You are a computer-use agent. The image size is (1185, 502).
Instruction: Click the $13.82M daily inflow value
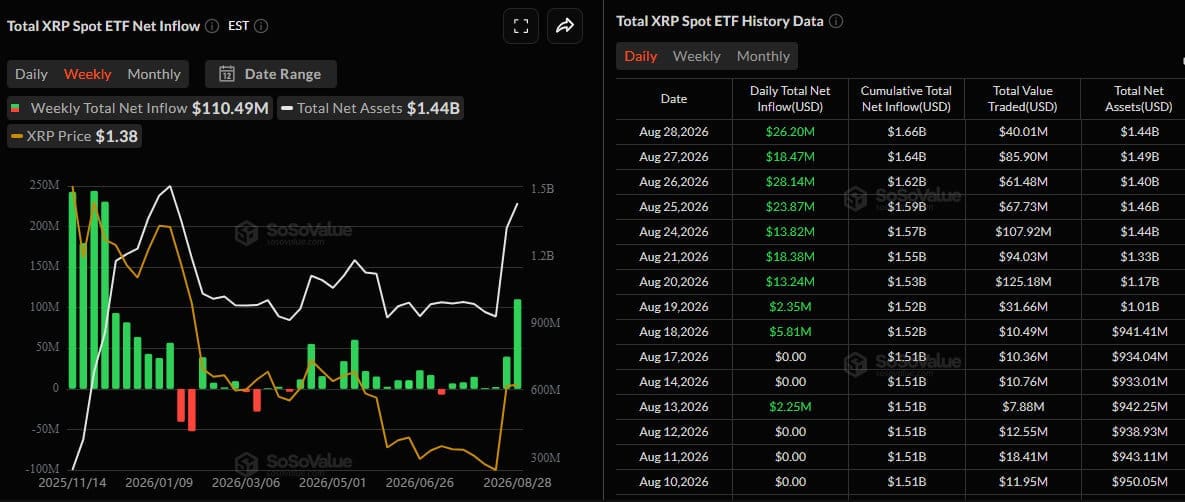(x=791, y=231)
